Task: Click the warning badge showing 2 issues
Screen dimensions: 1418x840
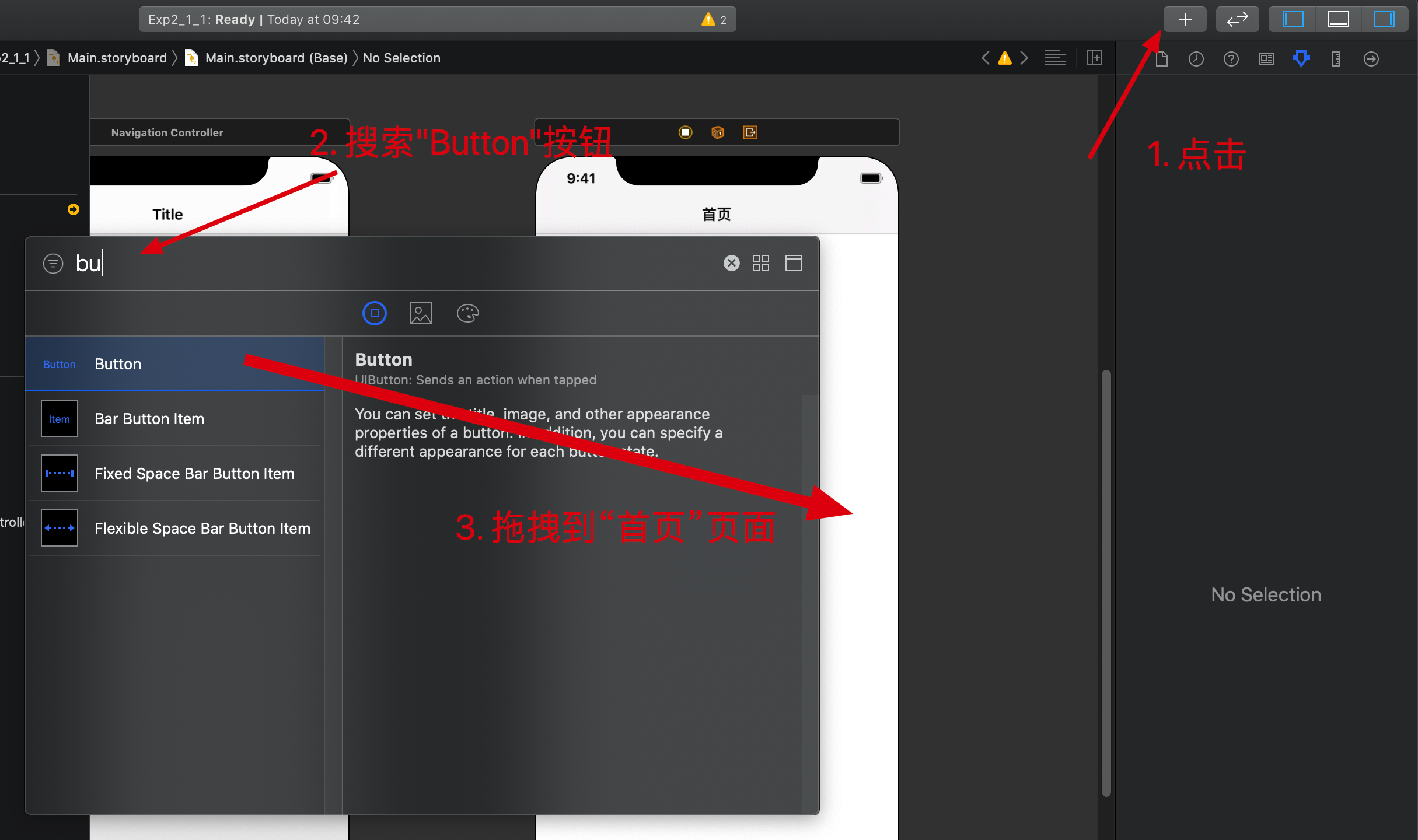Action: [714, 19]
